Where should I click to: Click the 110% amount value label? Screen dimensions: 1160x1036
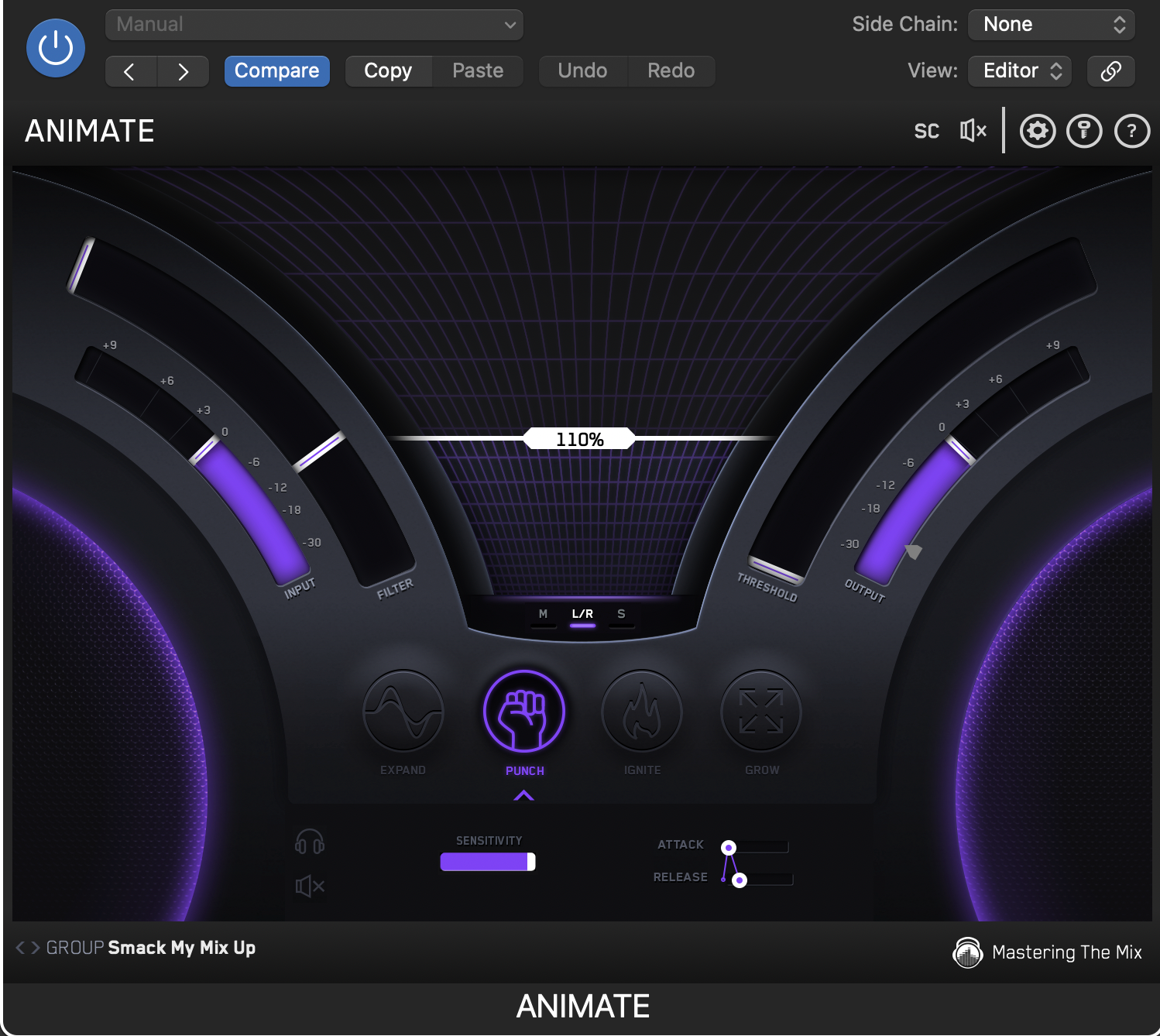[580, 439]
